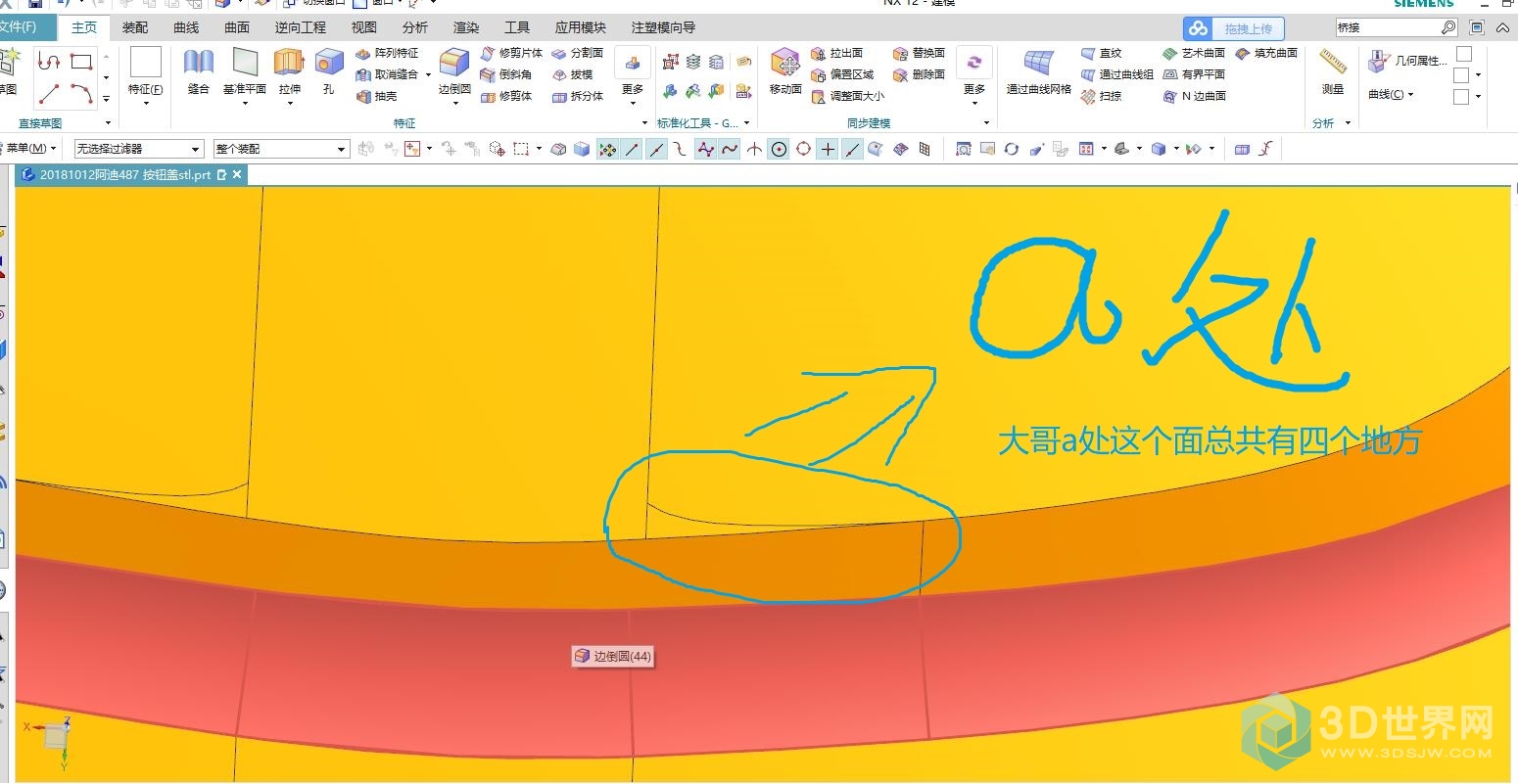Open the 逆向工程 ribbon tab
The image size is (1518, 784).
tap(301, 27)
